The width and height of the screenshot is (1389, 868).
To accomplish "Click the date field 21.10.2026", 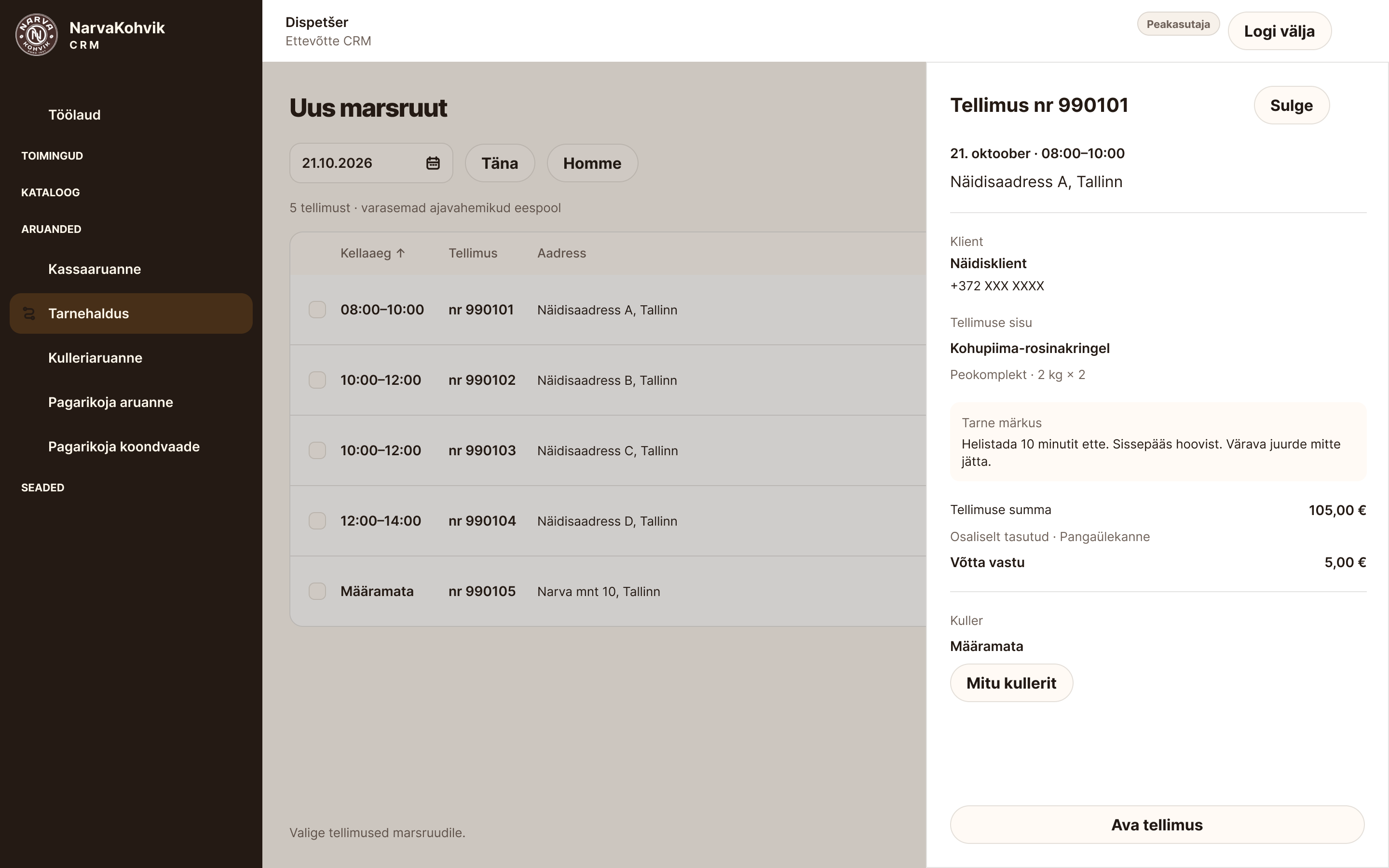I will 371,163.
